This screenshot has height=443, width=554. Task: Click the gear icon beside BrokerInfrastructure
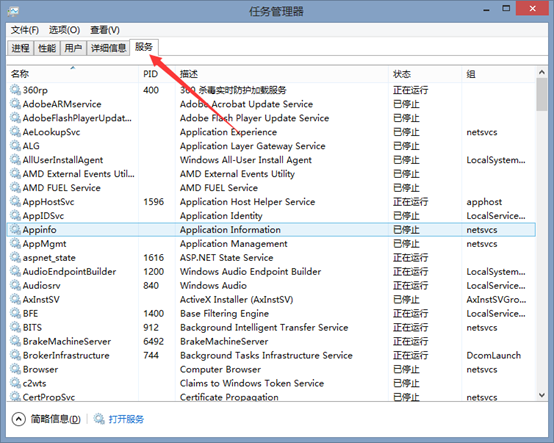[x=15, y=355]
